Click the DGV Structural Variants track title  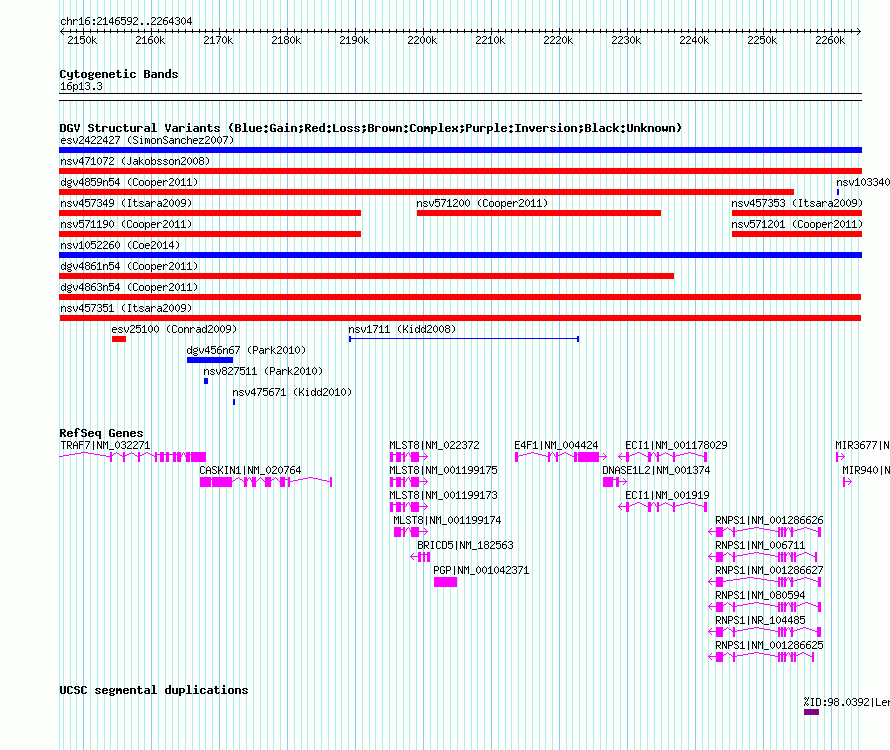pyautogui.click(x=371, y=128)
